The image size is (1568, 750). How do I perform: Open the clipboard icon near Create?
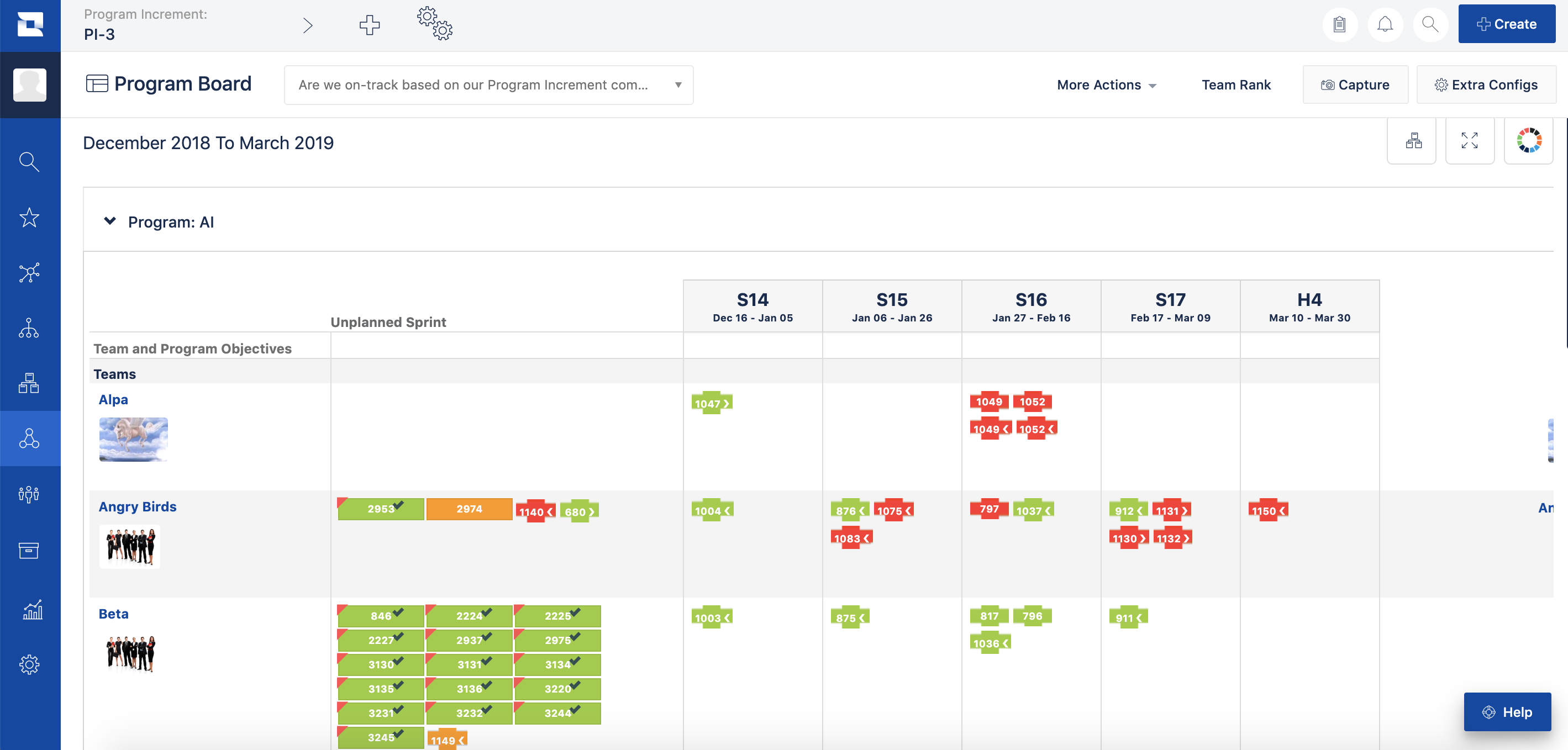point(1340,24)
